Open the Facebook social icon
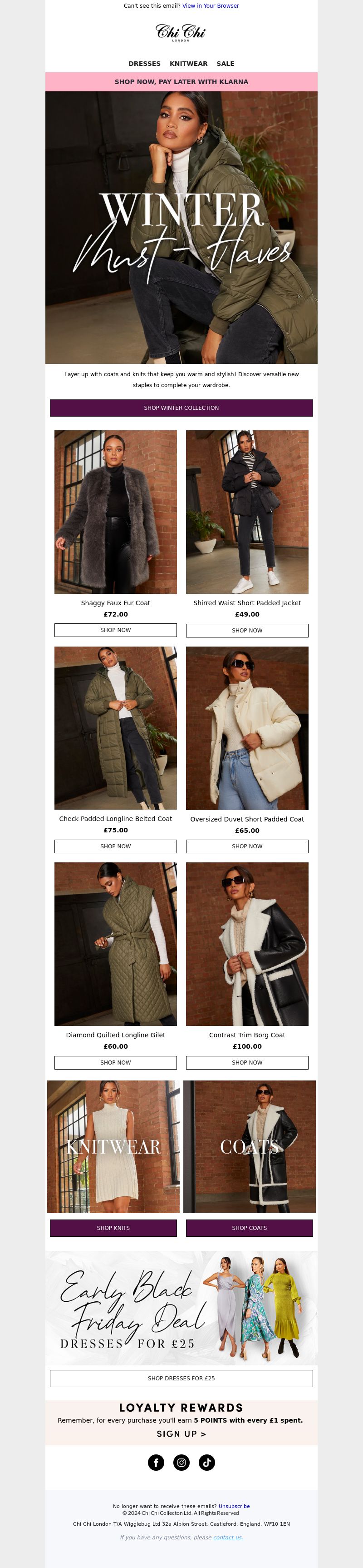363x1568 pixels. pos(156,1462)
